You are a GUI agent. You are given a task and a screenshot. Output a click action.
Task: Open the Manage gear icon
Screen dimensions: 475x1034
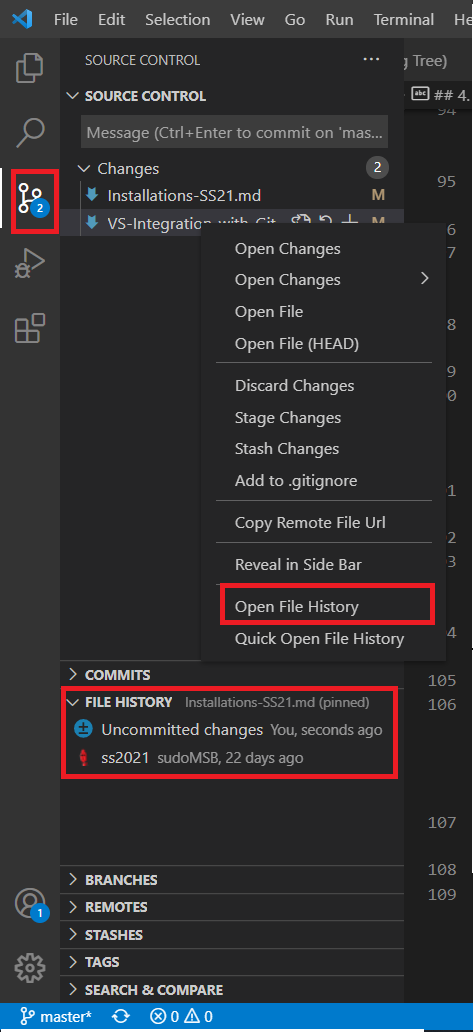pos(30,967)
